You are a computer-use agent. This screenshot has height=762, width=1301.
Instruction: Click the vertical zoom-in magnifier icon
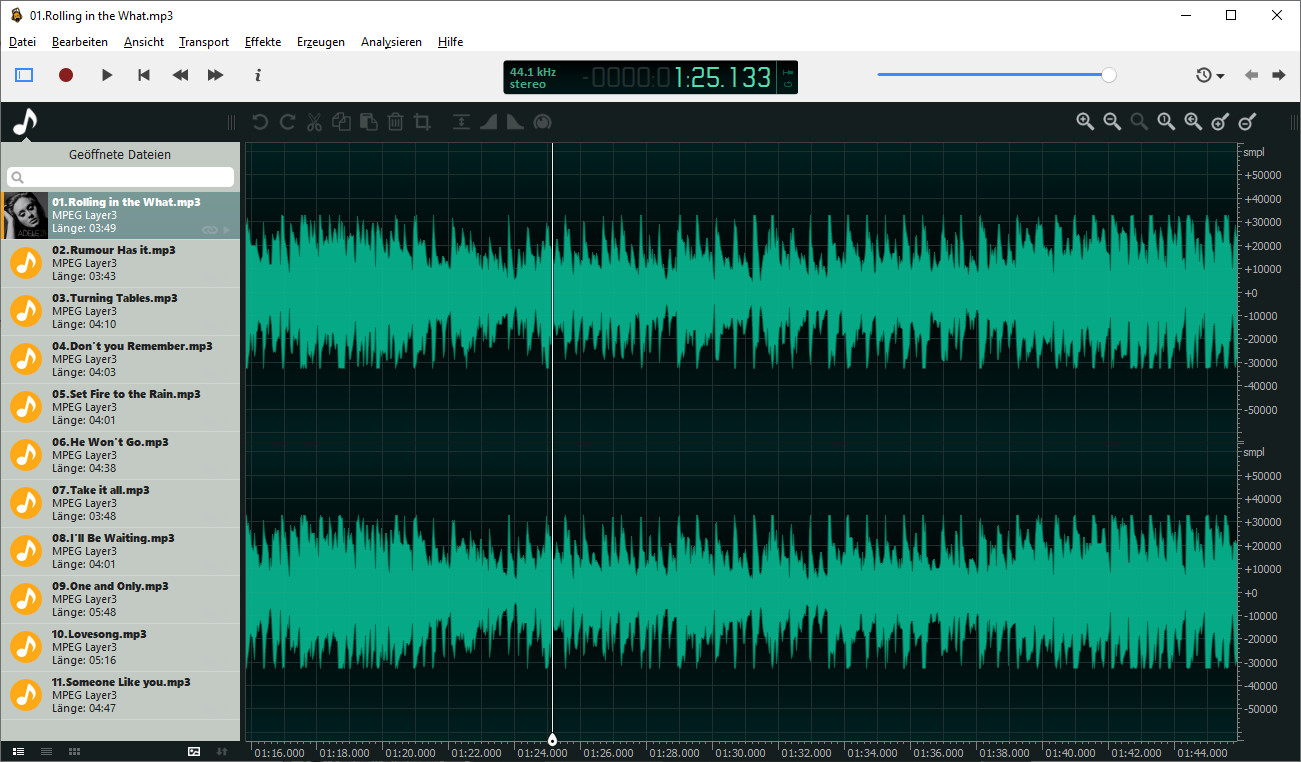[1220, 121]
